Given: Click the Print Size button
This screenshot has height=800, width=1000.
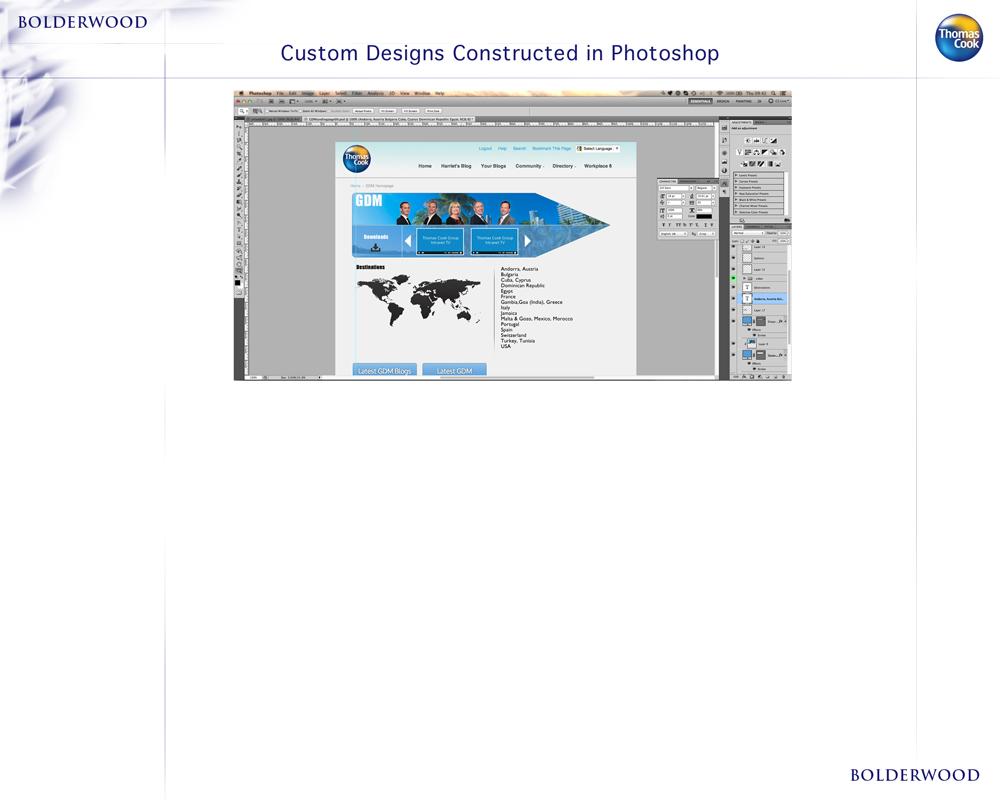Looking at the screenshot, I should [433, 111].
